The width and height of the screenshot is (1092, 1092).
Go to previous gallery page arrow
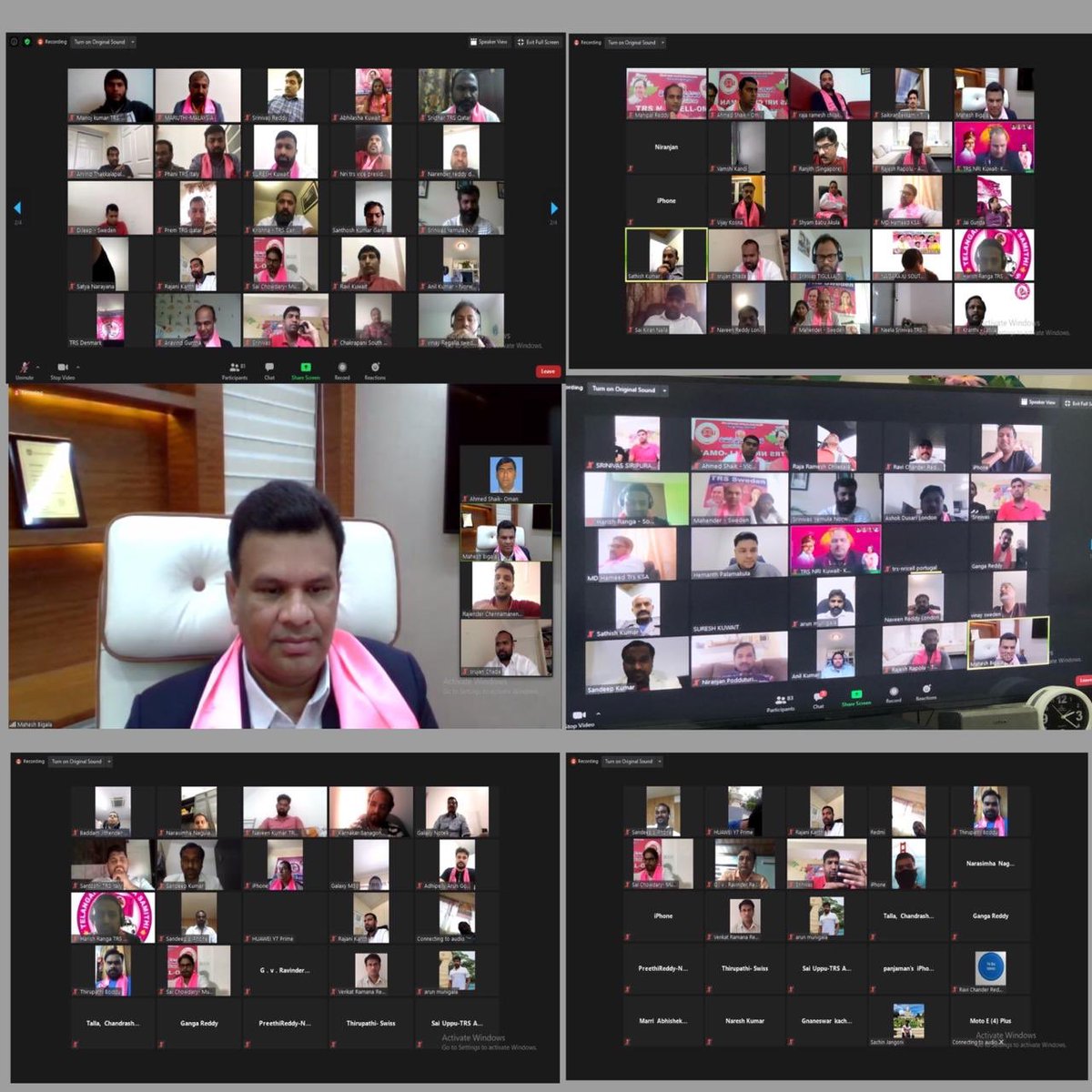pyautogui.click(x=16, y=207)
